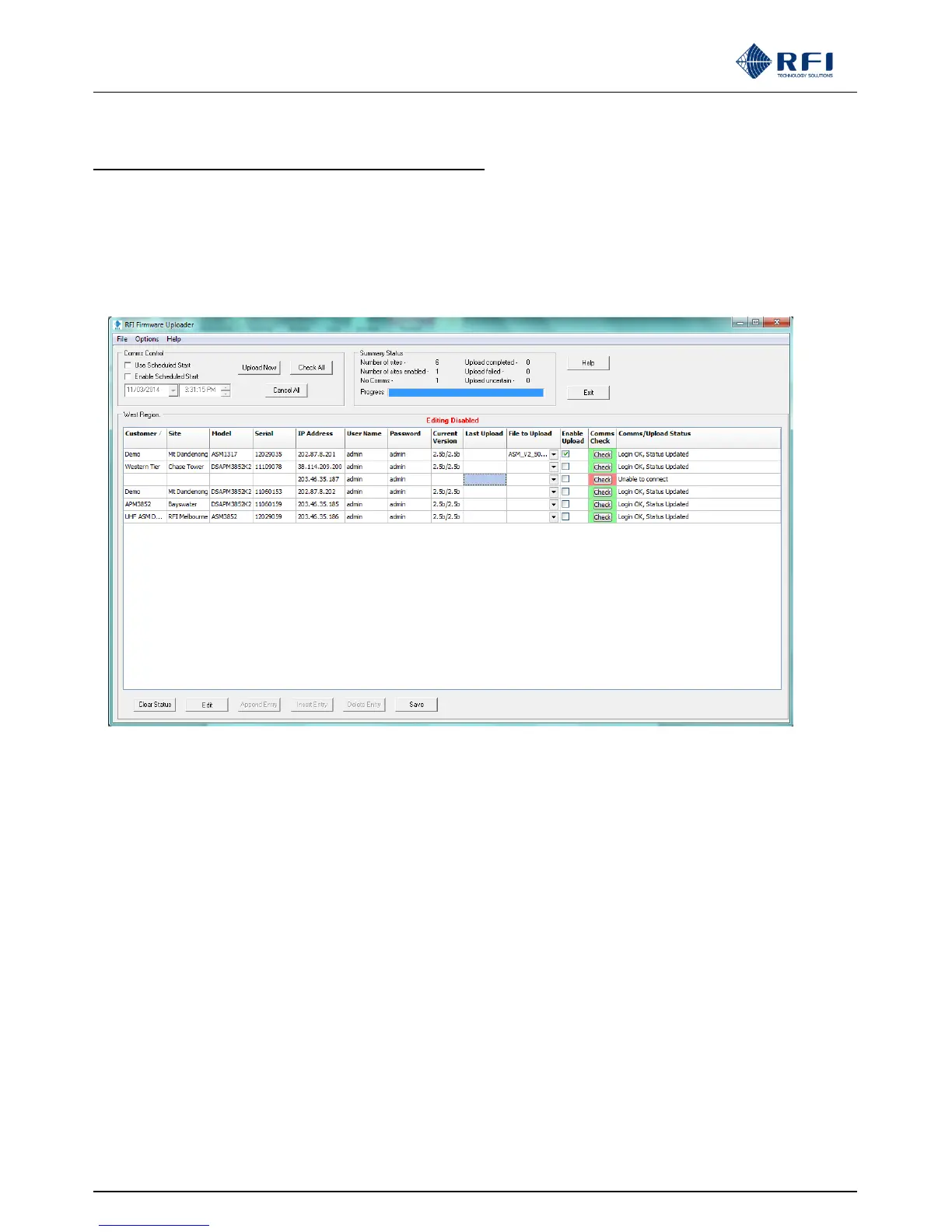Click the Model column header
The image size is (952, 1232).
231,437
